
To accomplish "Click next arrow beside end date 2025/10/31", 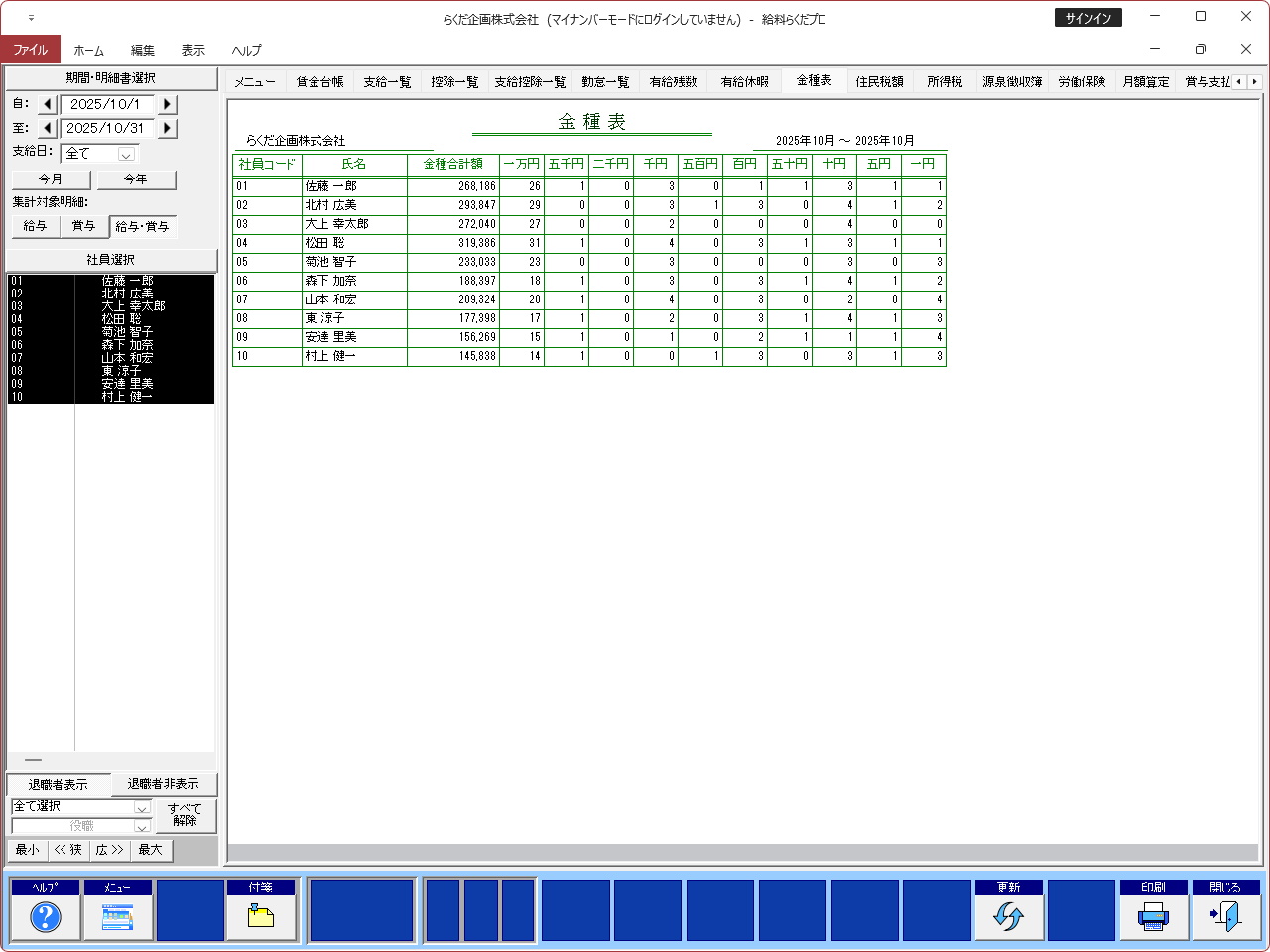I will (167, 128).
